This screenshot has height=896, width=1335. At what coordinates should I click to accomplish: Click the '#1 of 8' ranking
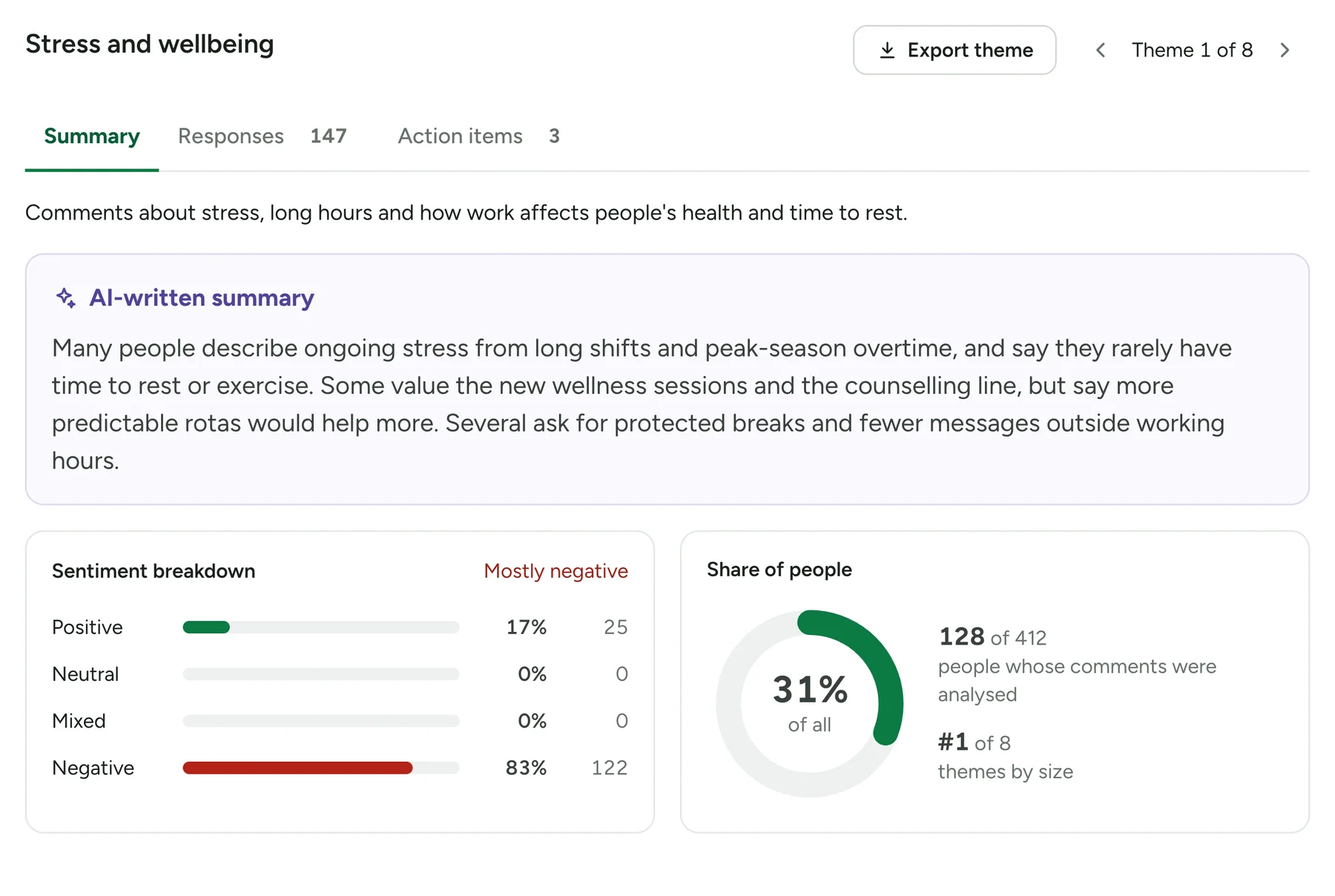click(975, 742)
